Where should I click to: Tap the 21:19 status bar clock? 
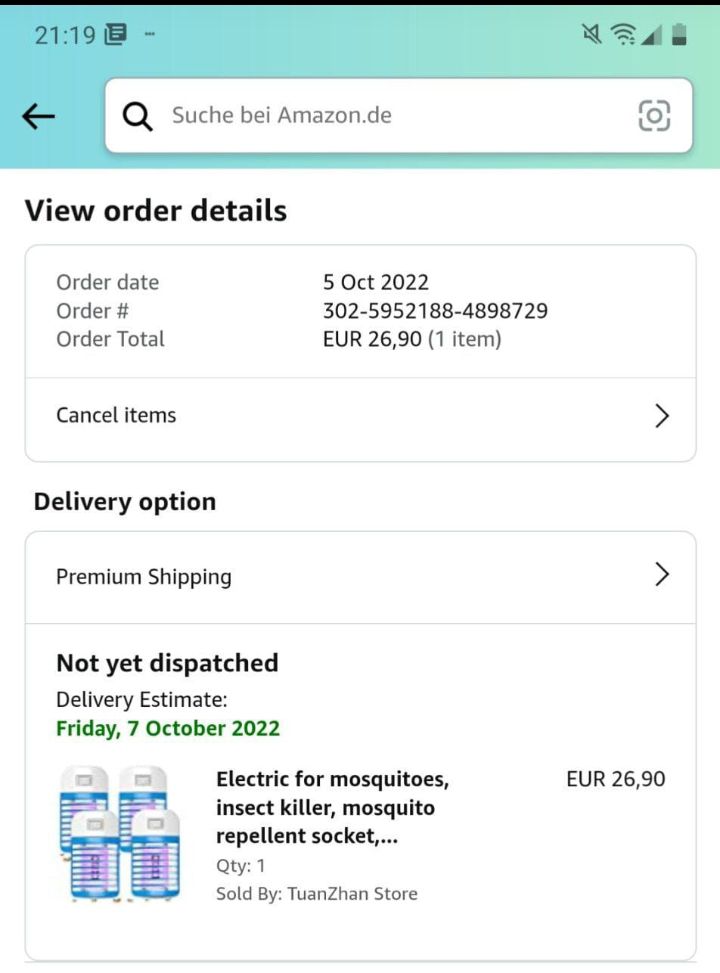[x=65, y=35]
